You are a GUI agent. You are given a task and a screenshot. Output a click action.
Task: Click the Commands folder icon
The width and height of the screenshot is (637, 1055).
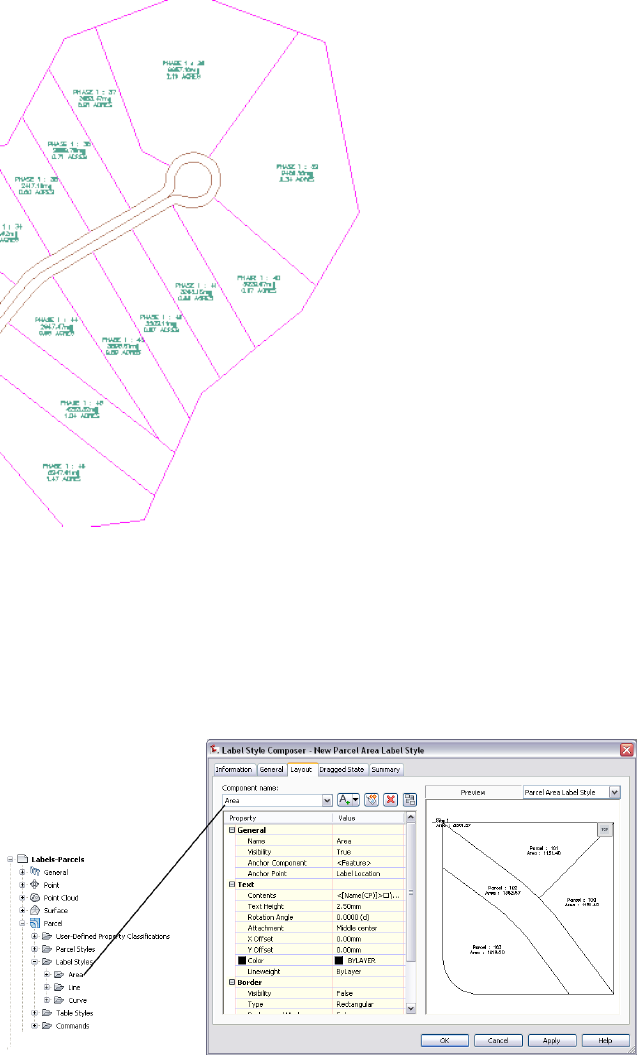pyautogui.click(x=47, y=1025)
